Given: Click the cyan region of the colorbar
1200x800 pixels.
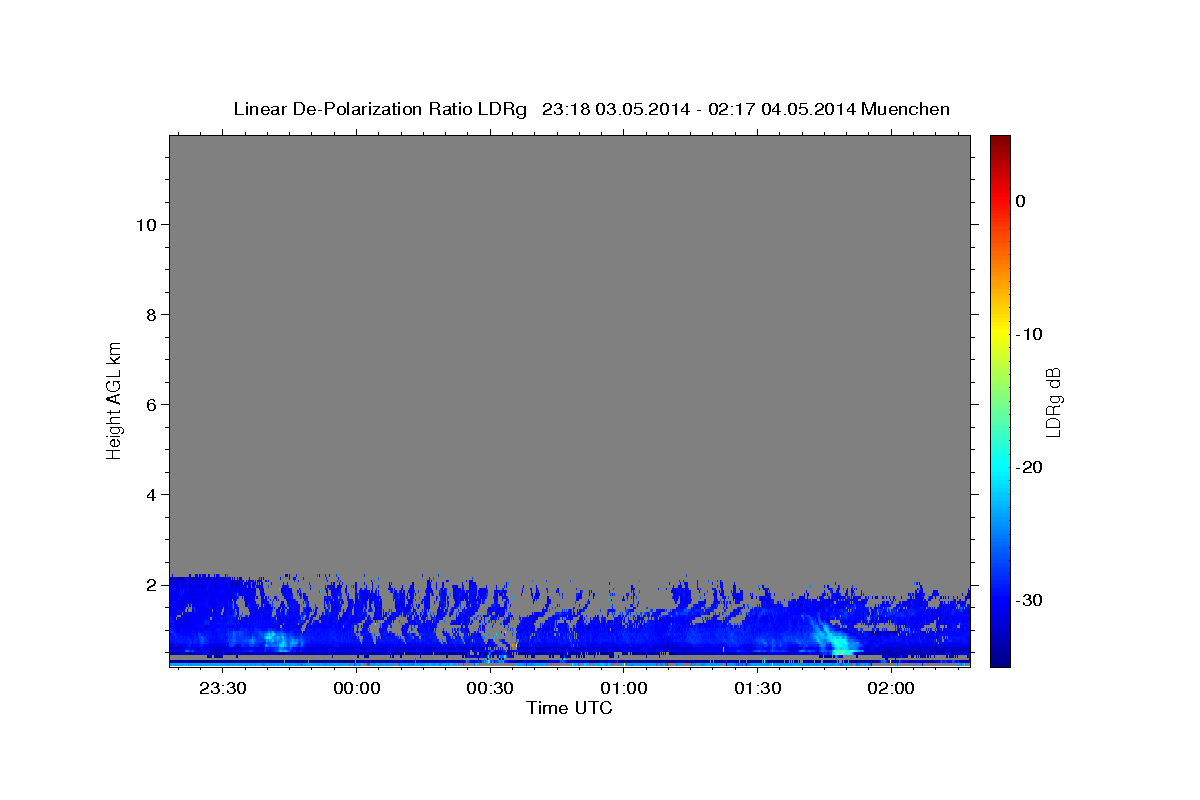Looking at the screenshot, I should coord(1000,467).
